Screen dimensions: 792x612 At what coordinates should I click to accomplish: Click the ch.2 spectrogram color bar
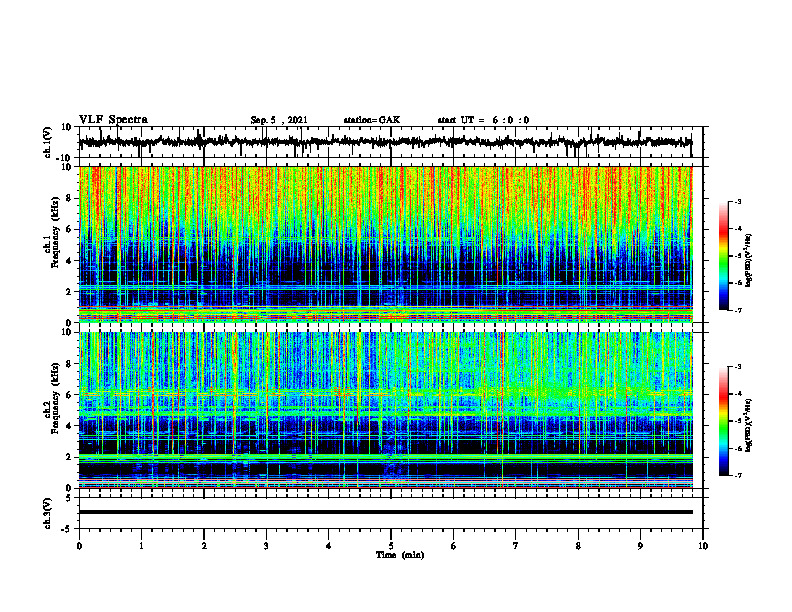point(724,421)
